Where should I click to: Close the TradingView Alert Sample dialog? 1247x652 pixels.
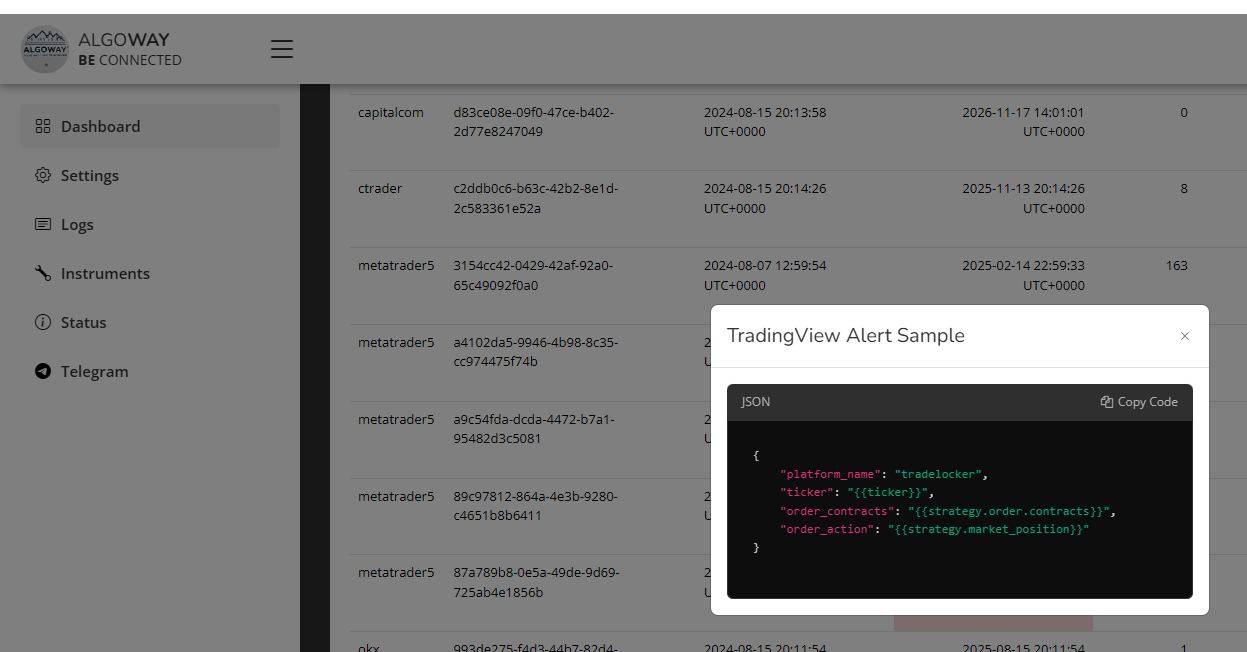[x=1185, y=336]
